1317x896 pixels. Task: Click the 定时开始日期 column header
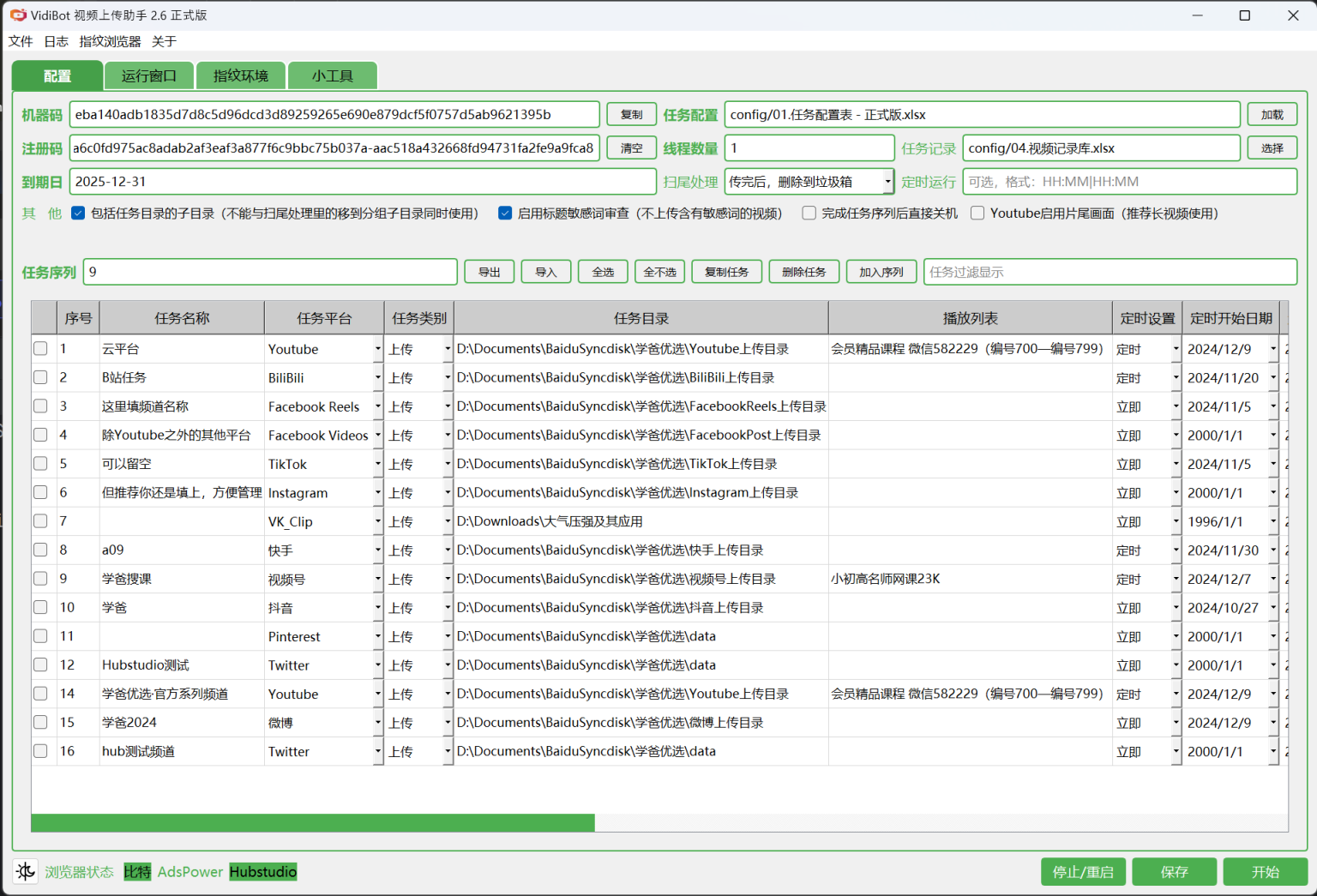click(x=1230, y=318)
